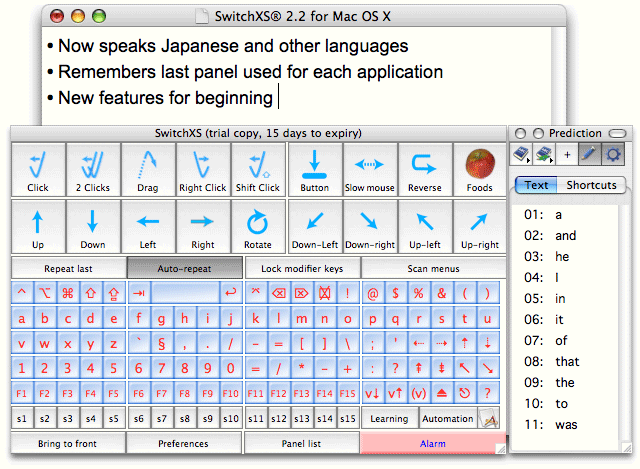640x469 pixels.
Task: Click Scan menus button
Action: click(x=433, y=268)
